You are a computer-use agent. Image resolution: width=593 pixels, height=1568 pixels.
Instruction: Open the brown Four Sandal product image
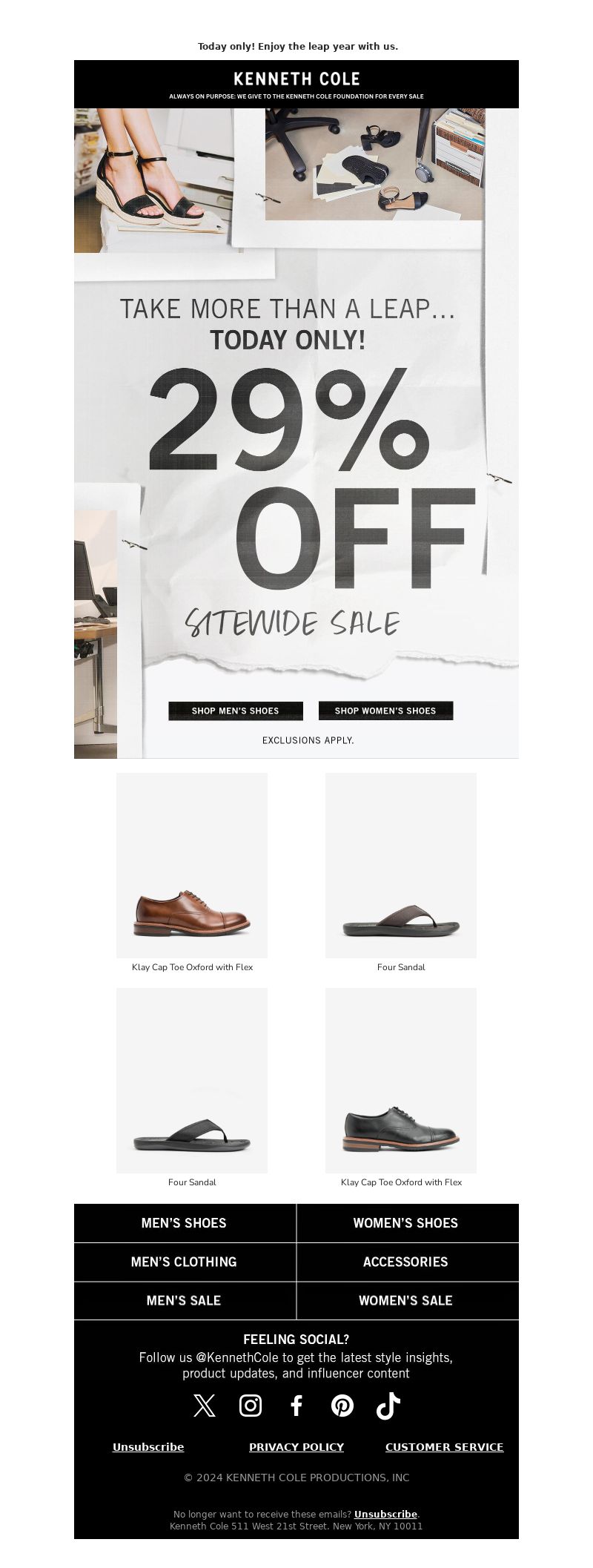[x=401, y=865]
